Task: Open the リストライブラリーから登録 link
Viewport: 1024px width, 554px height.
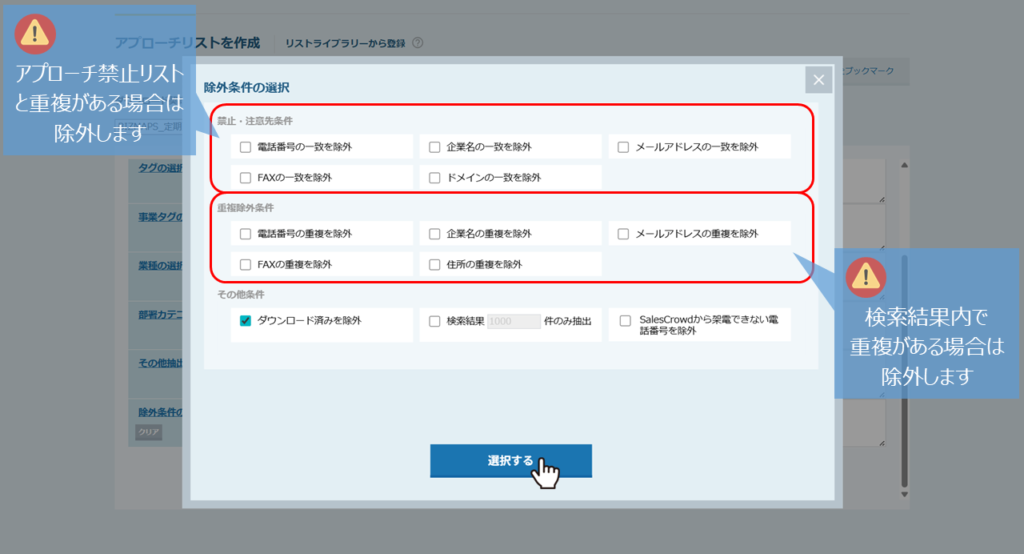Action: click(x=345, y=43)
